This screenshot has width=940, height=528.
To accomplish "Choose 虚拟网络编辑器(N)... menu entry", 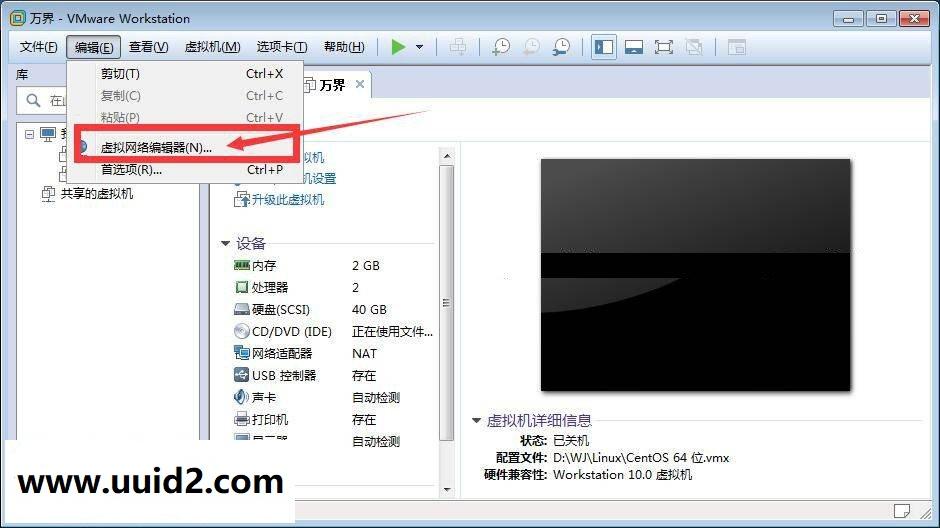I will [x=185, y=147].
